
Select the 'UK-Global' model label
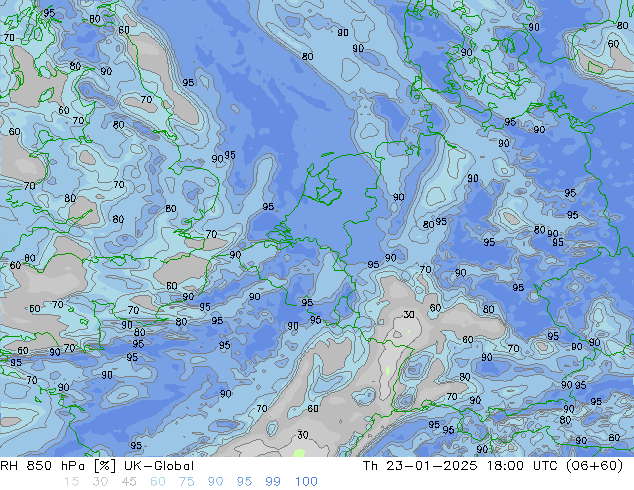[159, 466]
